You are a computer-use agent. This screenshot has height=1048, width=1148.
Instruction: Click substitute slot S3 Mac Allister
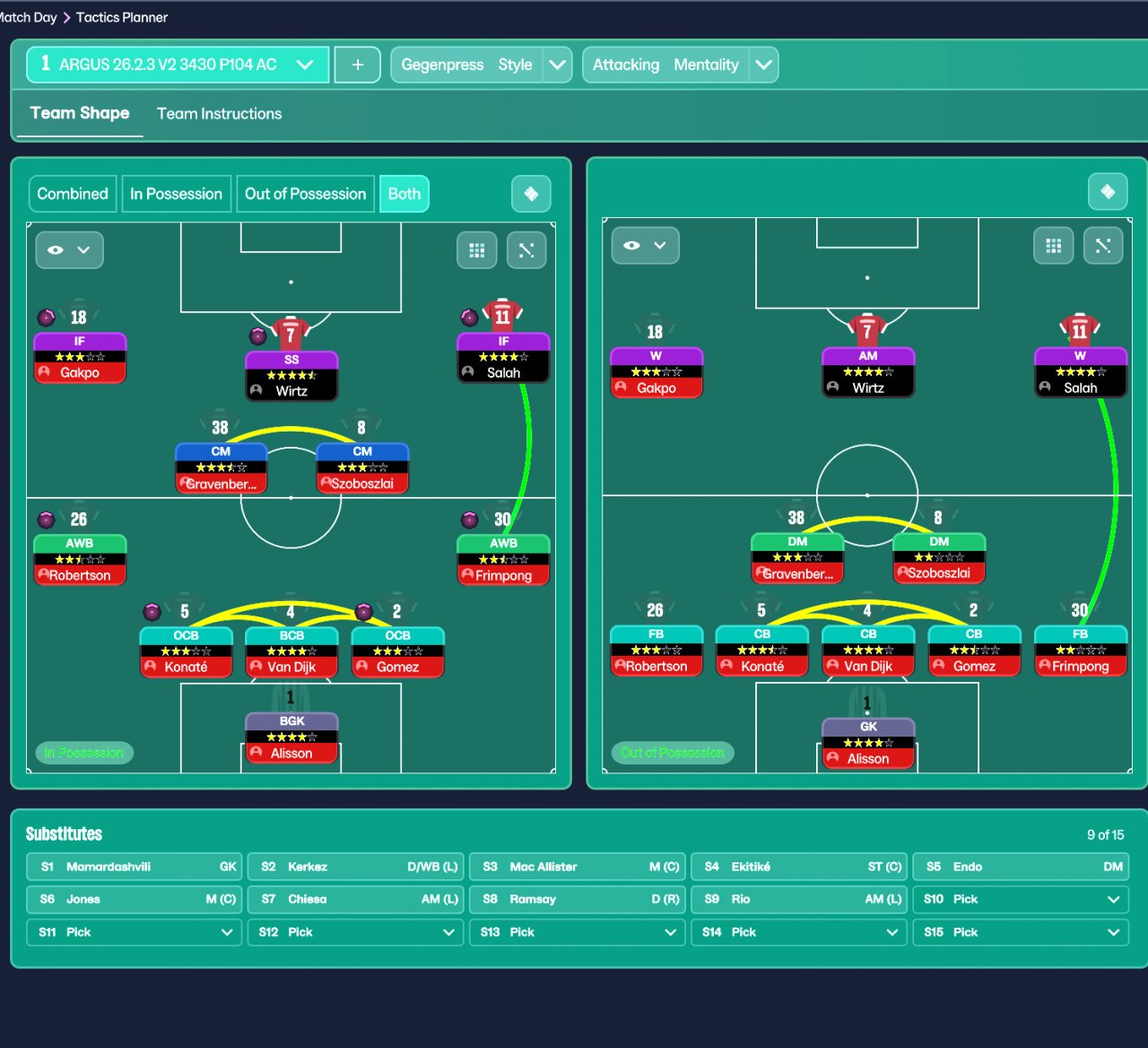(577, 867)
